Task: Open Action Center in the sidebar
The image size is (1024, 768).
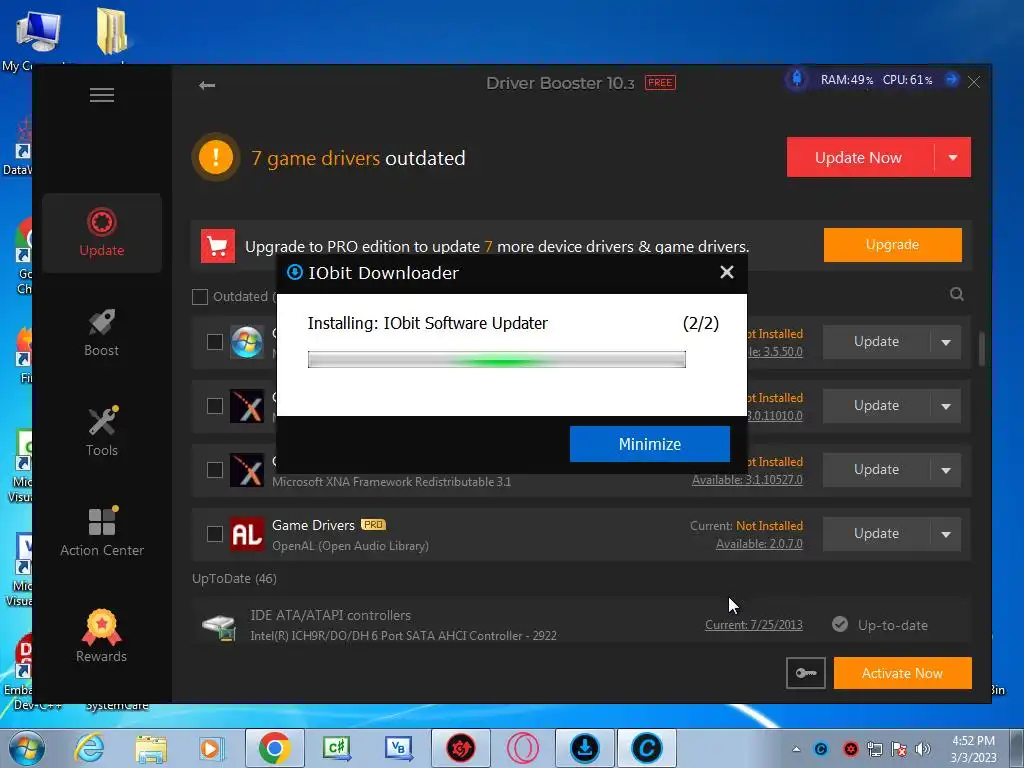Action: tap(102, 532)
